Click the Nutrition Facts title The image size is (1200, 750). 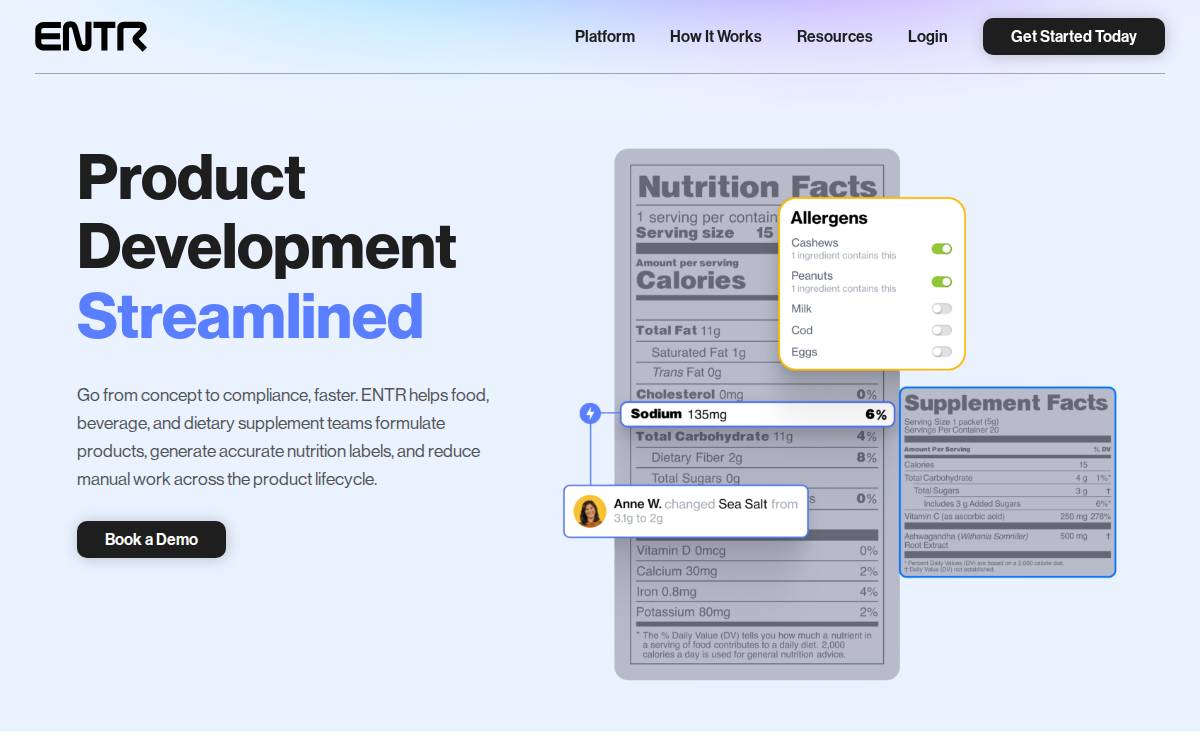click(757, 187)
